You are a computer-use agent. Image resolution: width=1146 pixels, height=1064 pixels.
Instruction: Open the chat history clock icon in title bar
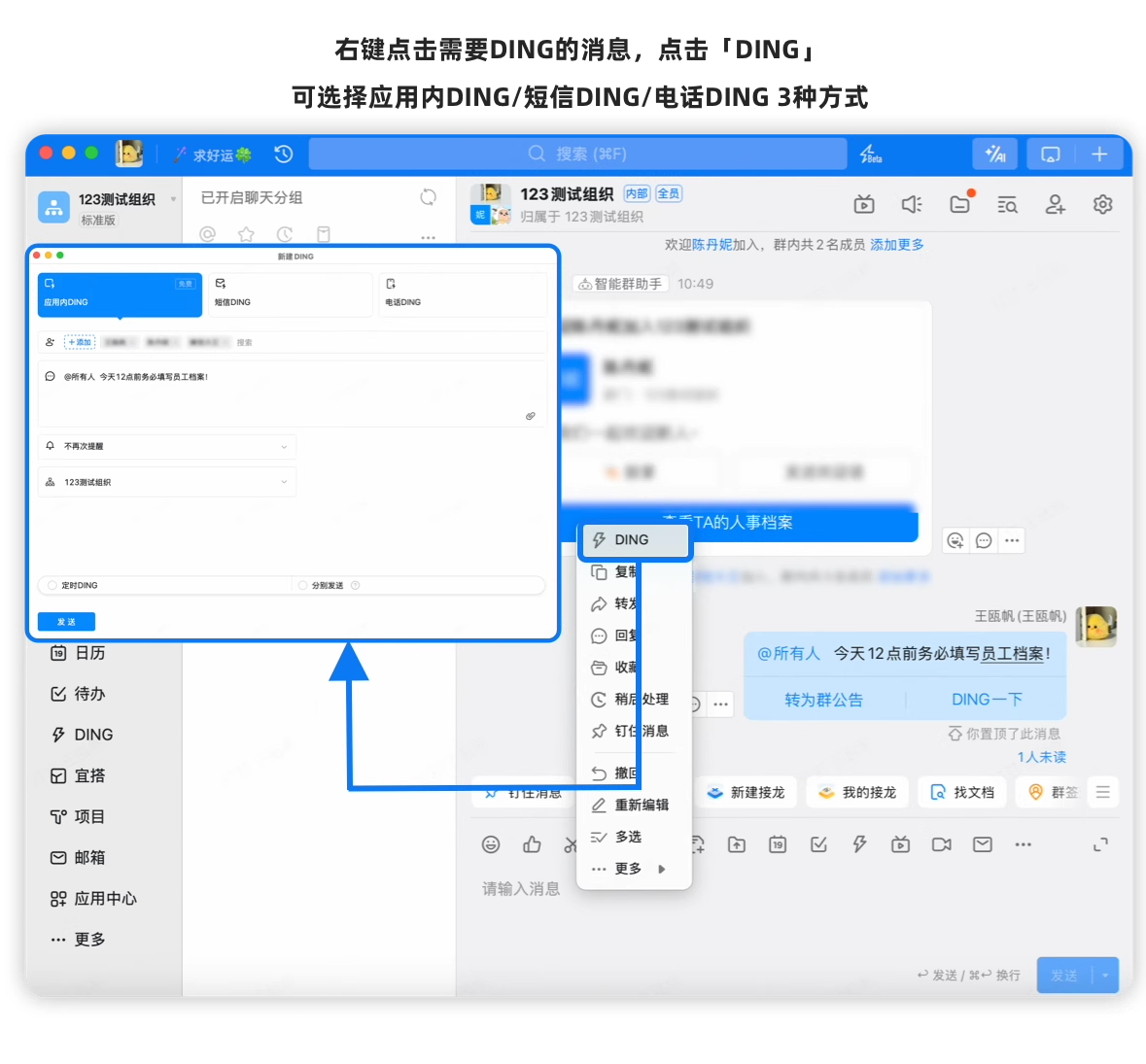point(284,154)
